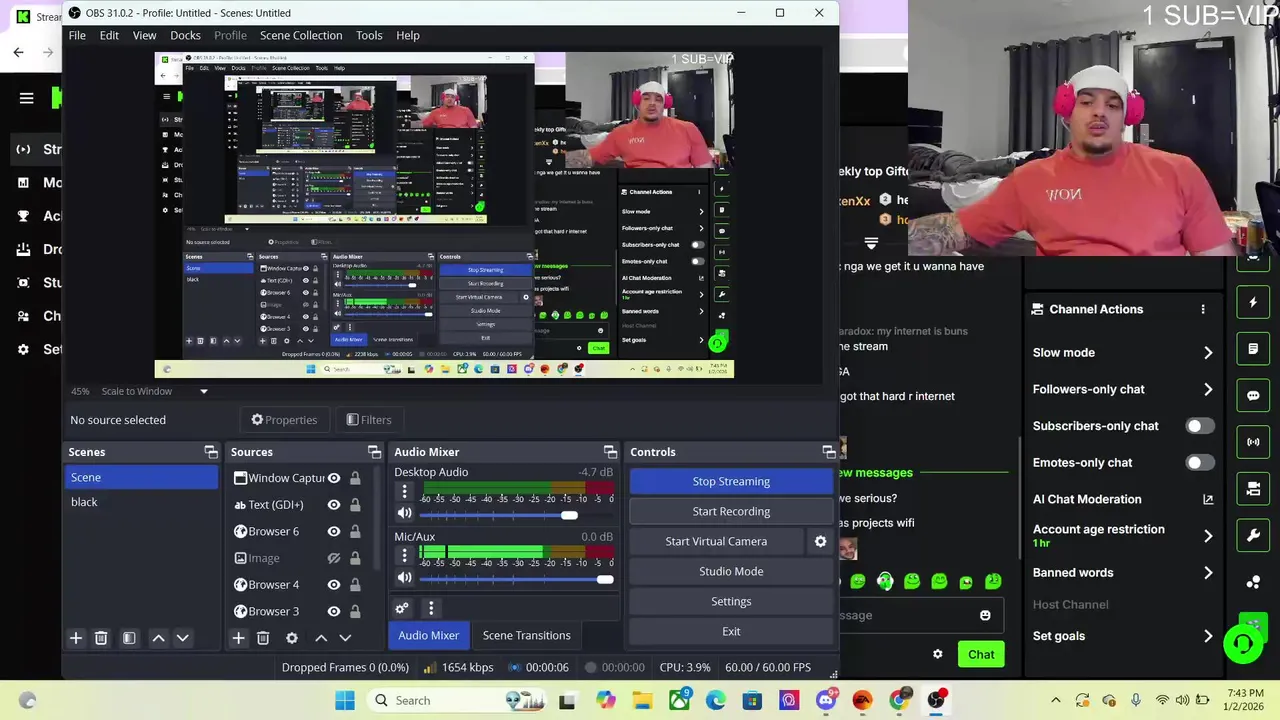Hide the Browser 6 source
Image resolution: width=1280 pixels, height=720 pixels.
coord(334,531)
